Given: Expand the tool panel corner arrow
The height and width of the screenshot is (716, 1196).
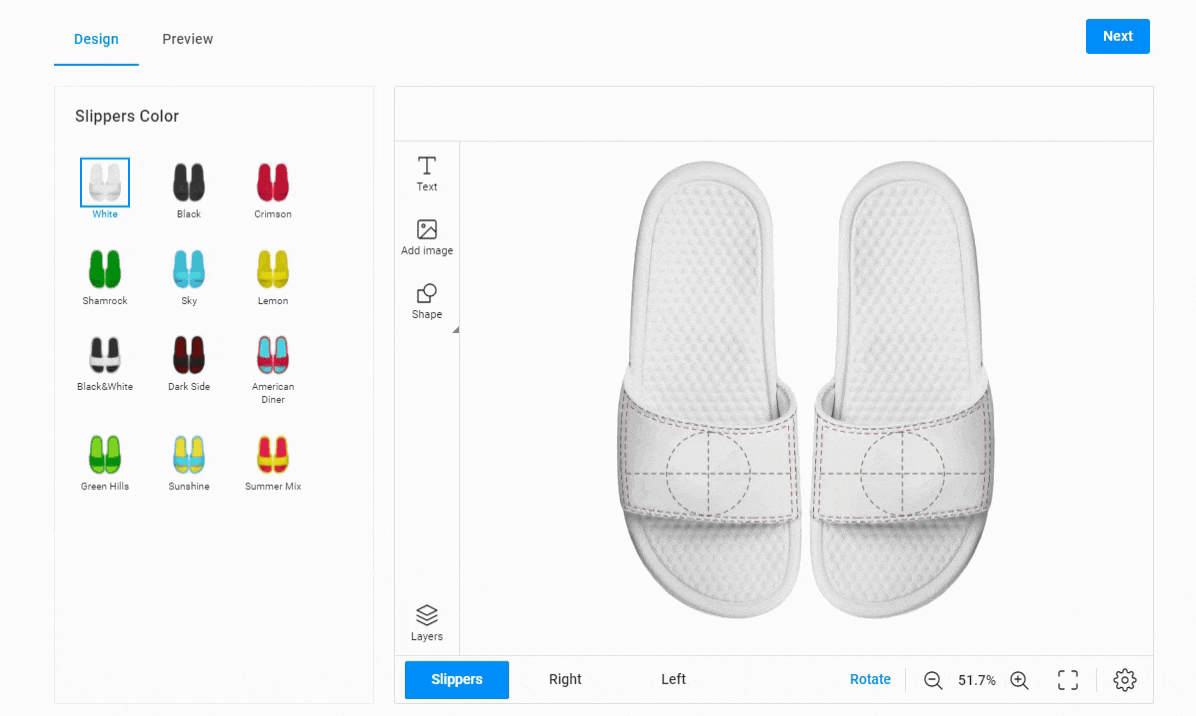Looking at the screenshot, I should point(455,330).
